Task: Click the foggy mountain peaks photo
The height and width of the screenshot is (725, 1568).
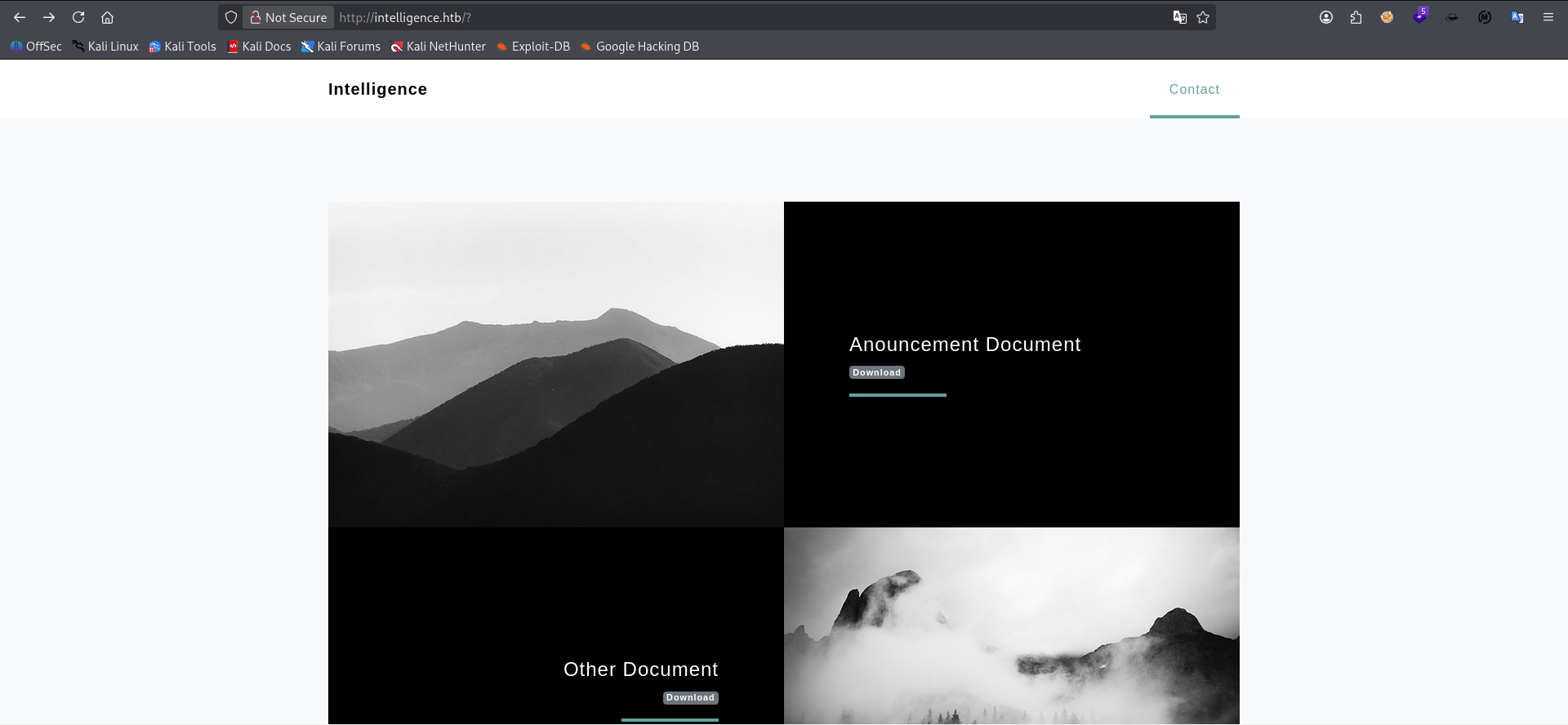Action: (1012, 626)
